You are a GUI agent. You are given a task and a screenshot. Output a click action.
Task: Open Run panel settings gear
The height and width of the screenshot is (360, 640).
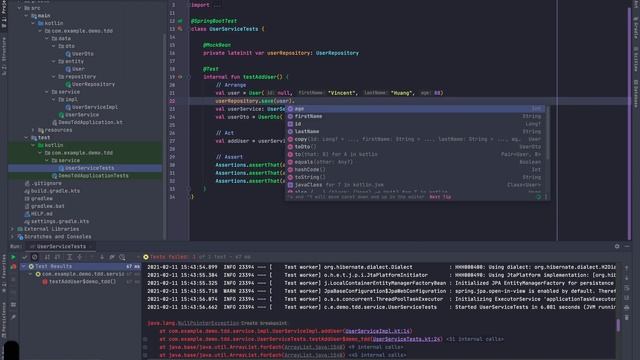point(617,246)
